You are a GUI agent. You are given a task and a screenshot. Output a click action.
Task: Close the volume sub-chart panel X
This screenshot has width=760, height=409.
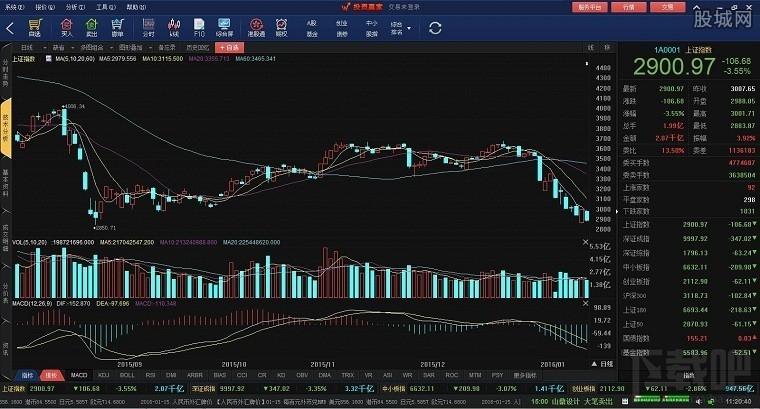coord(585,242)
